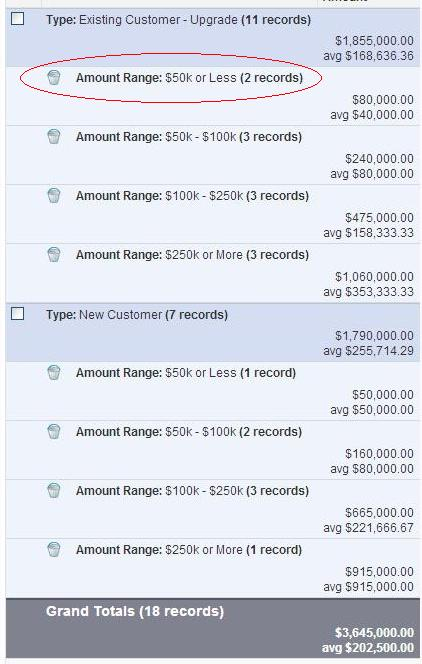The image size is (422, 664).
Task: Click bucket icon for New Customer $50k - $100k
Action: click(x=54, y=431)
